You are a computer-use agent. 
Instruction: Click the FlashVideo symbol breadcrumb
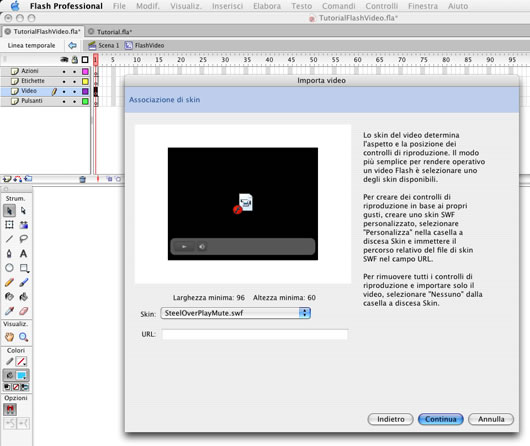[145, 45]
